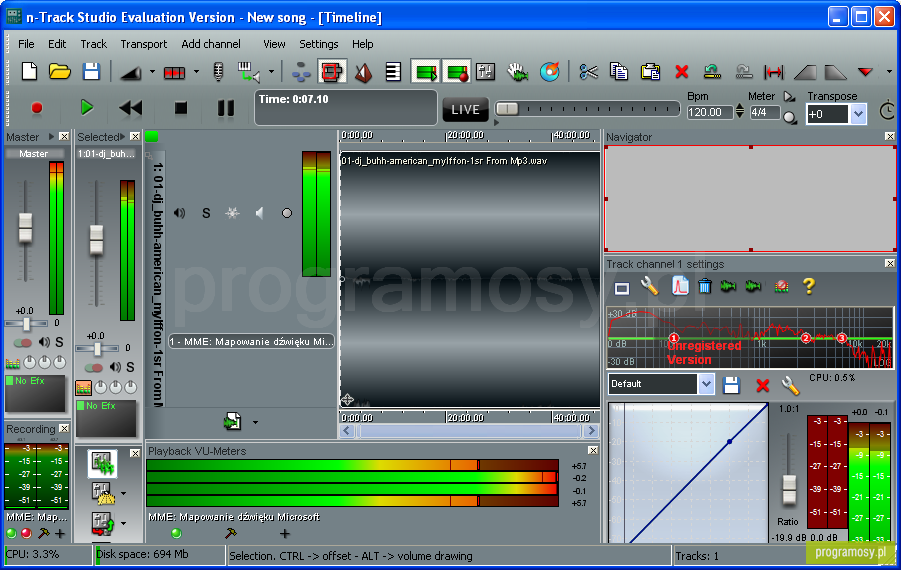Open the Track menu
901x570 pixels.
click(94, 44)
